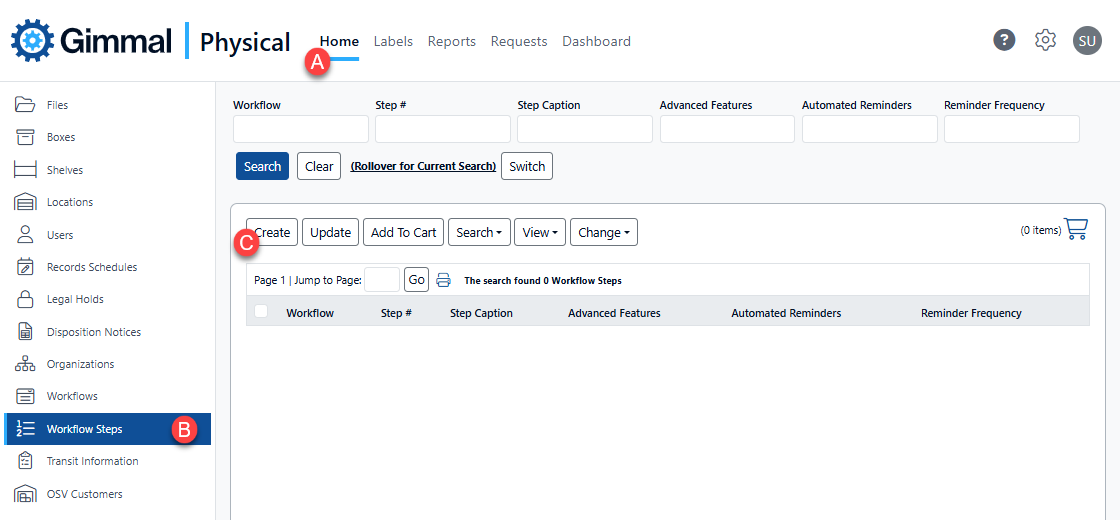Click the Workflow filter input field
Image resolution: width=1120 pixels, height=520 pixels.
tap(300, 129)
